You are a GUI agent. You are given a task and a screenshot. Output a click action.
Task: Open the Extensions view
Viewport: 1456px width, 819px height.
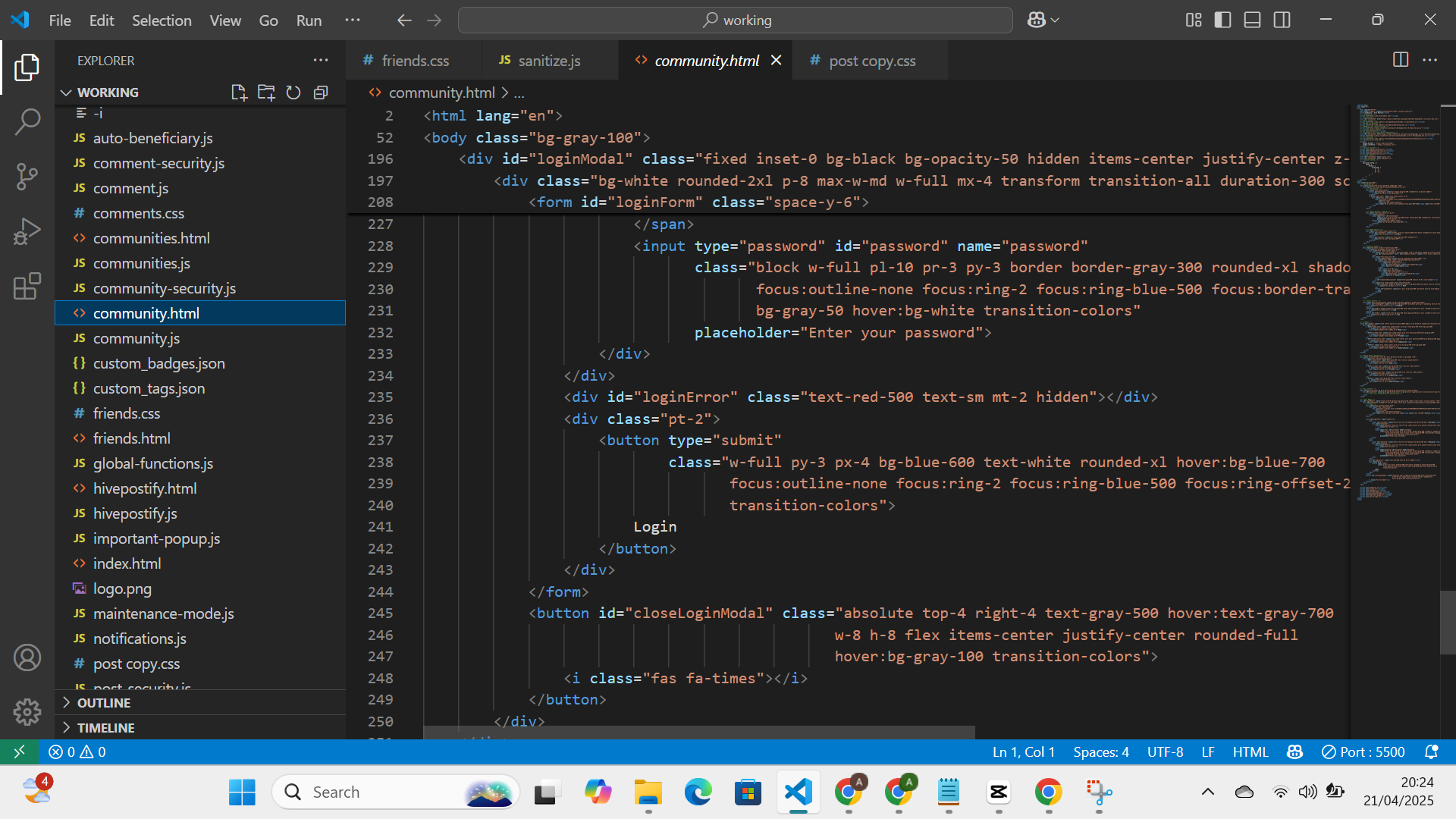click(x=27, y=286)
